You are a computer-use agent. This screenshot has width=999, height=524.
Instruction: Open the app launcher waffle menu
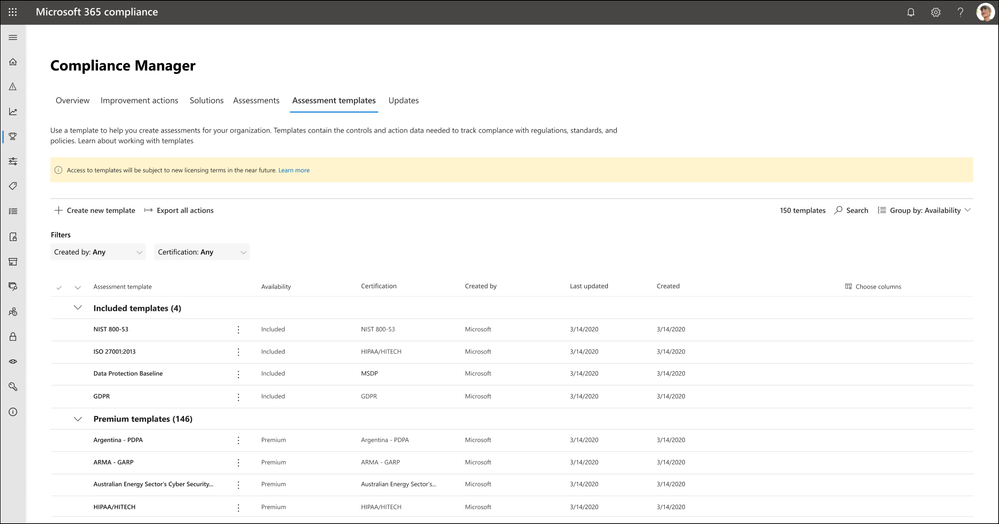coord(13,12)
